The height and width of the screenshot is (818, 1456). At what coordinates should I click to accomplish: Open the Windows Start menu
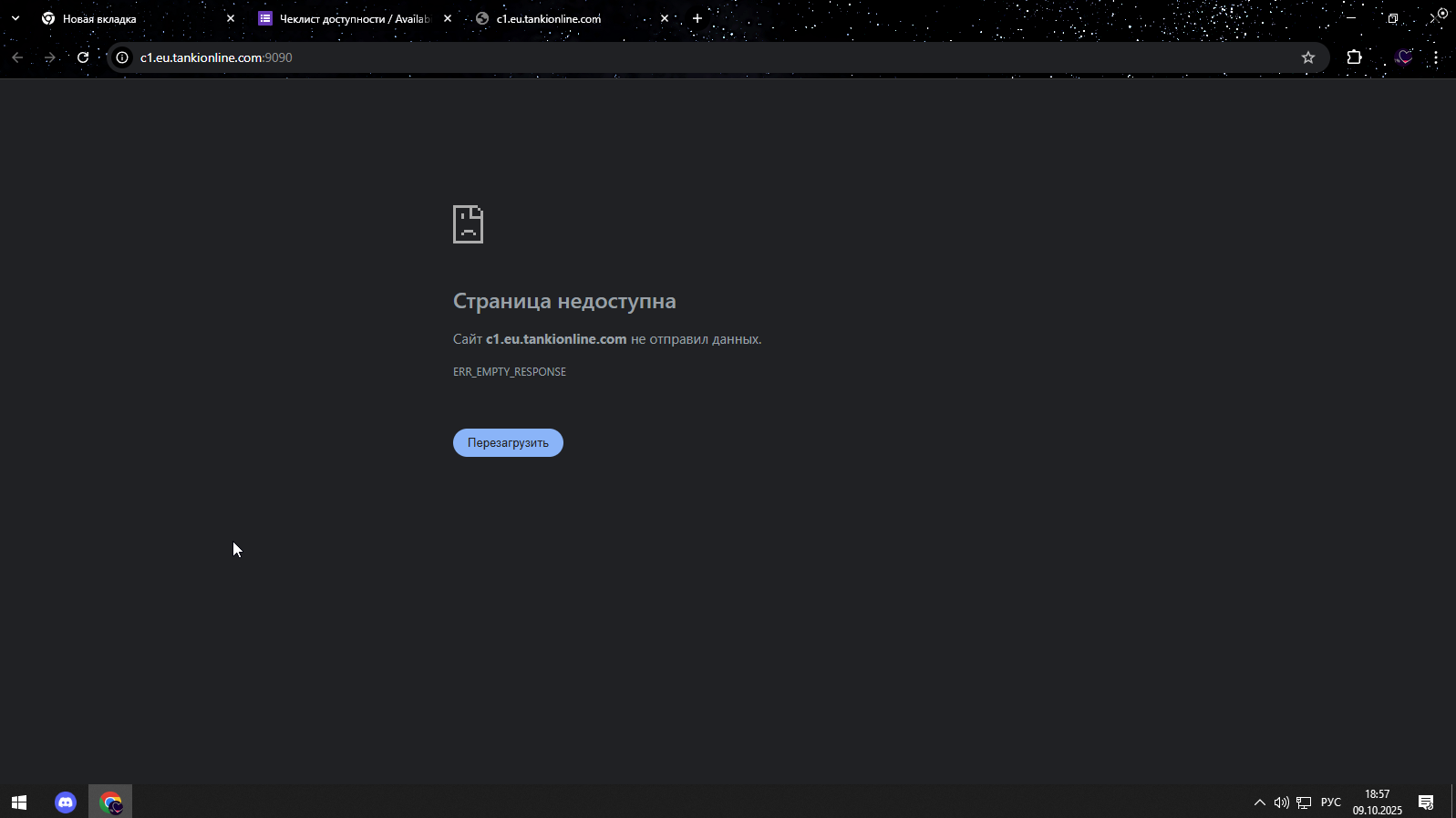19,802
